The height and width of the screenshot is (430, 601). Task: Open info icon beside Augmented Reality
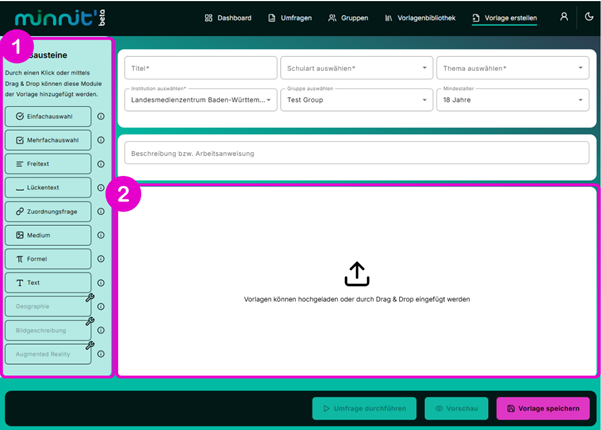(101, 354)
